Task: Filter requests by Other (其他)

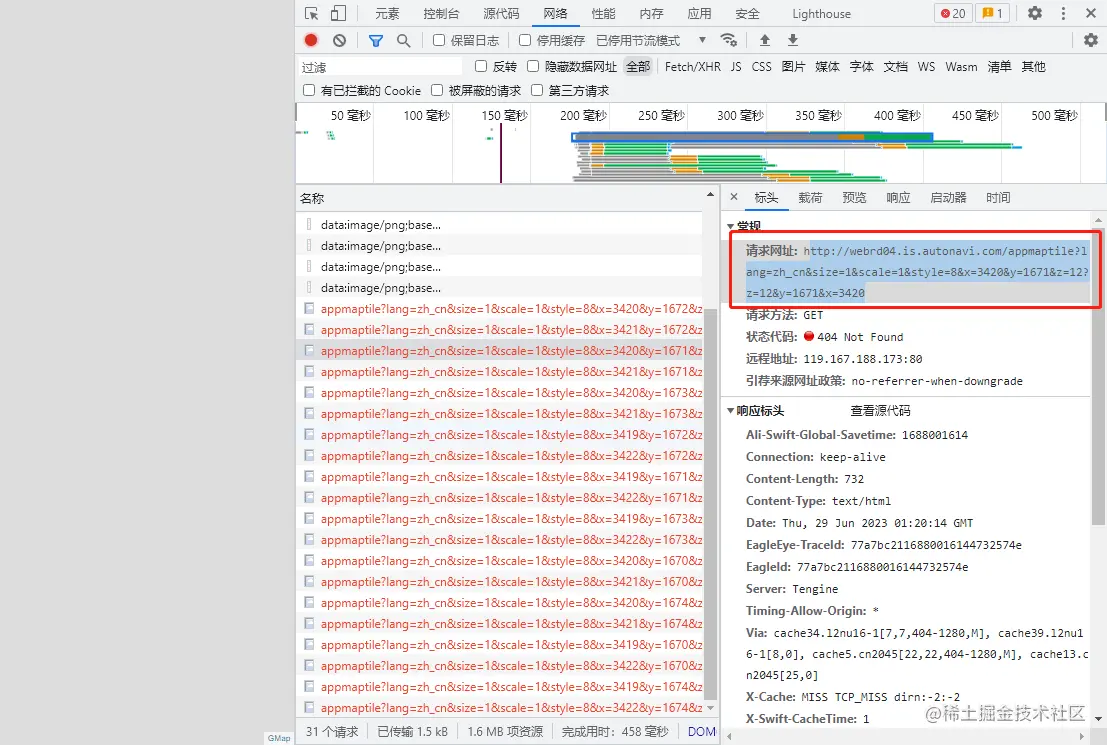Action: pos(1034,66)
